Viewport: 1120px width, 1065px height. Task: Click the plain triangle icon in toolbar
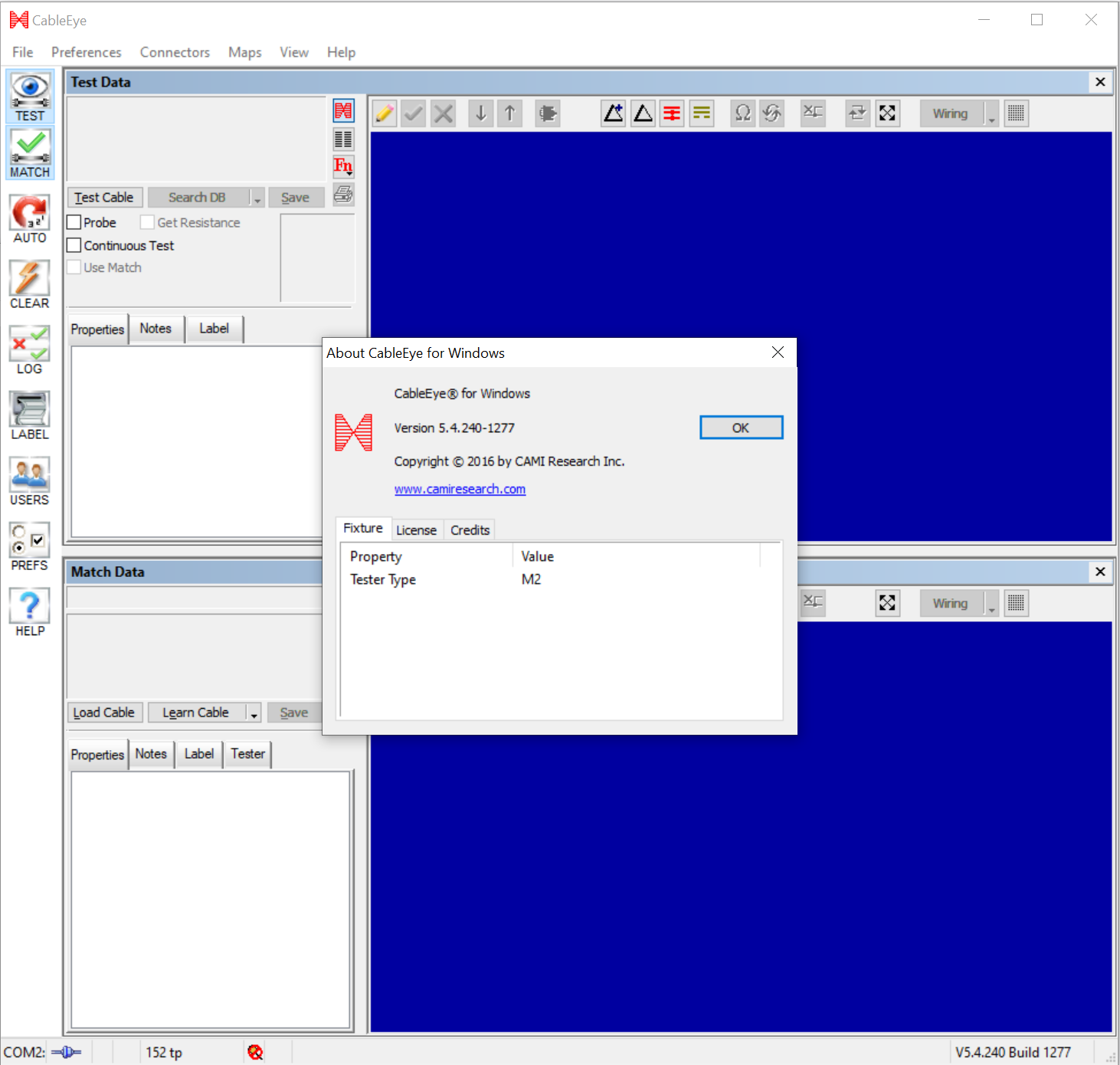[644, 113]
